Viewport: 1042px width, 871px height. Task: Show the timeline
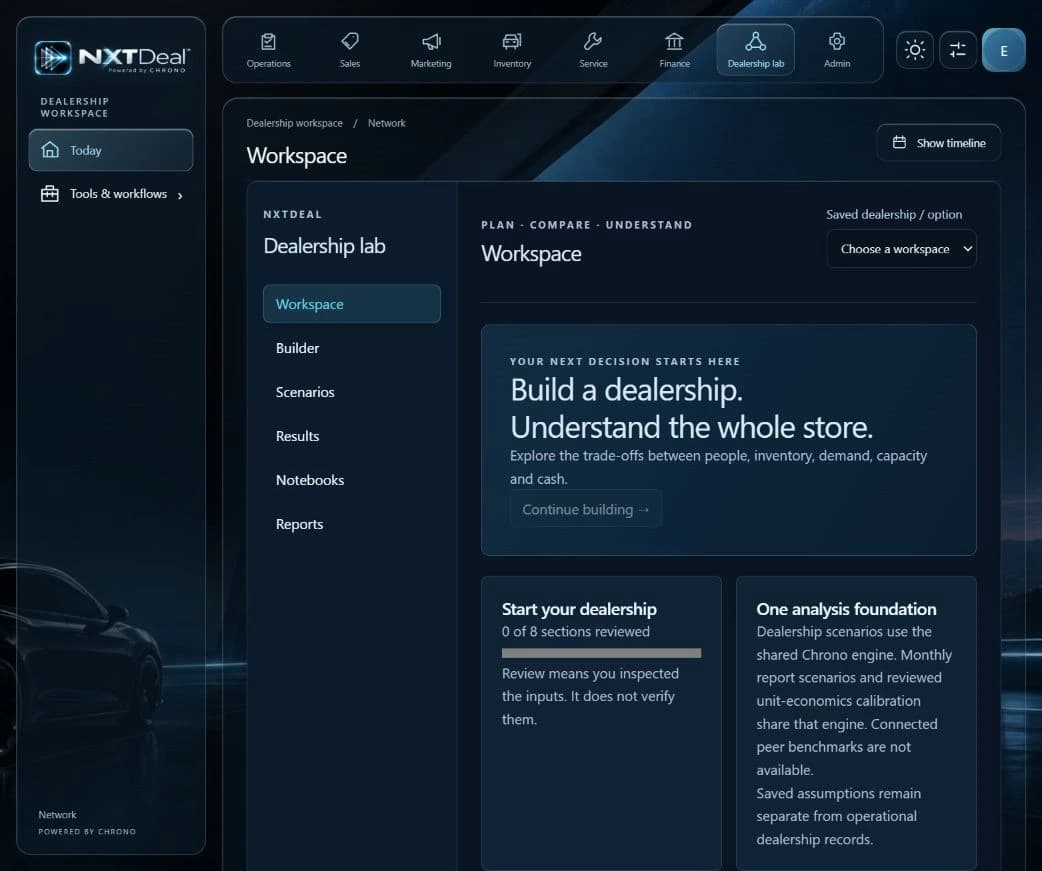click(938, 143)
